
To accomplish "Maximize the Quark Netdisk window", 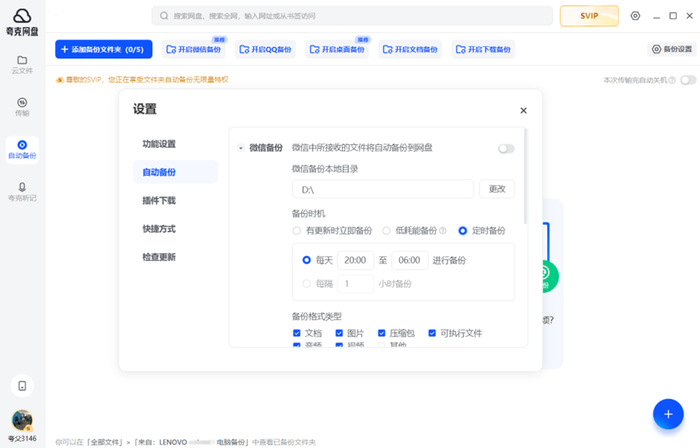I will pos(673,16).
